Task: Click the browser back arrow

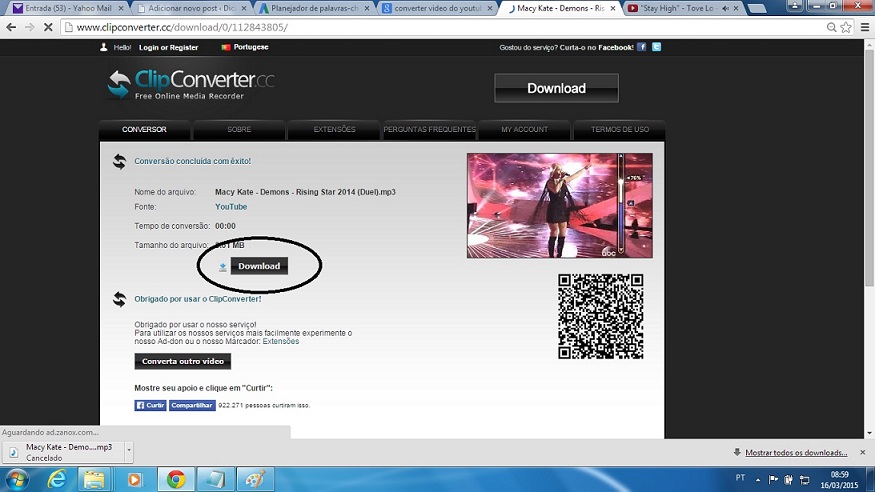Action: click(x=11, y=27)
